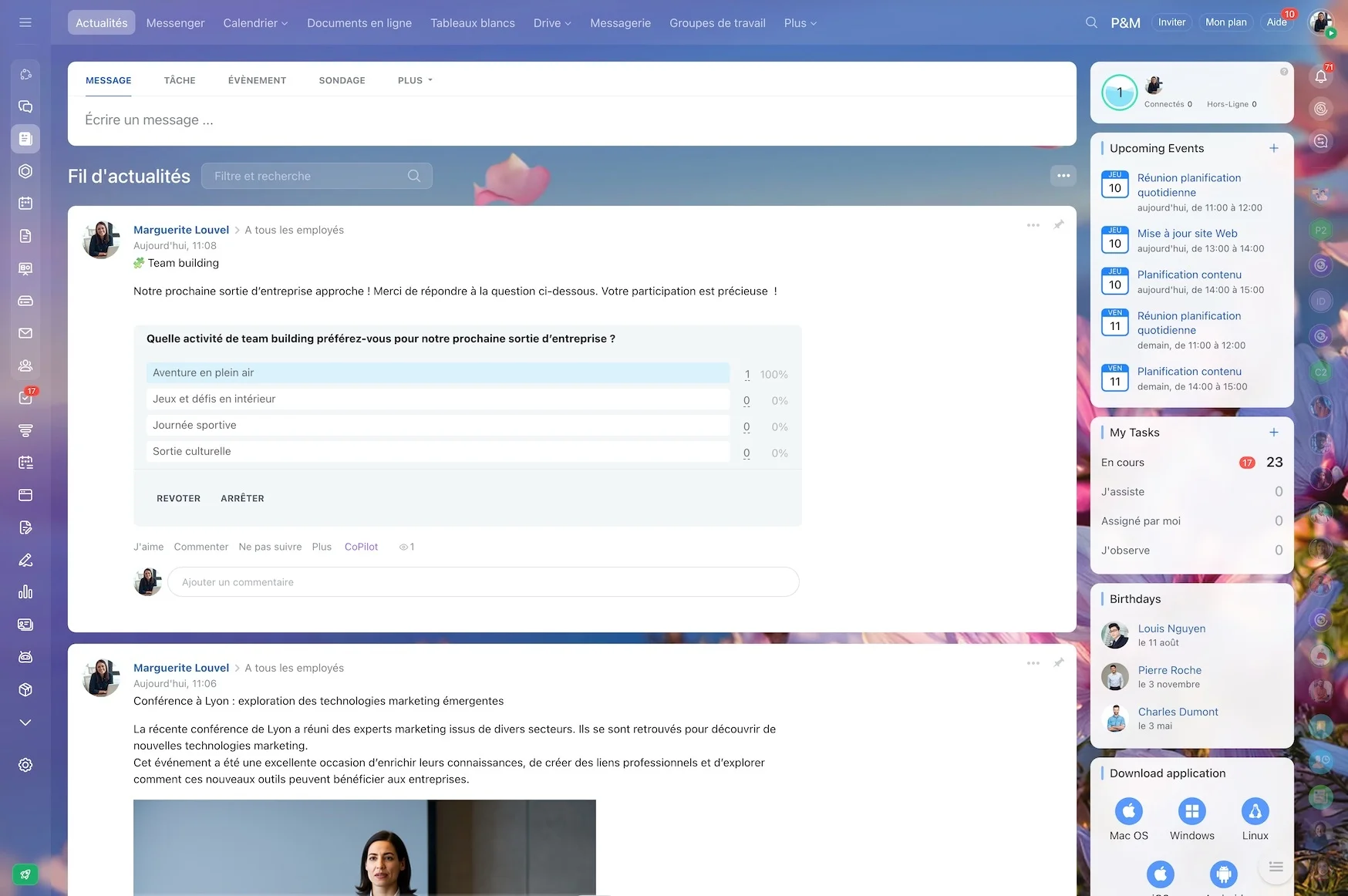Screen dimensions: 1348x896
Task: Pin the Team building post
Action: pos(1059,225)
